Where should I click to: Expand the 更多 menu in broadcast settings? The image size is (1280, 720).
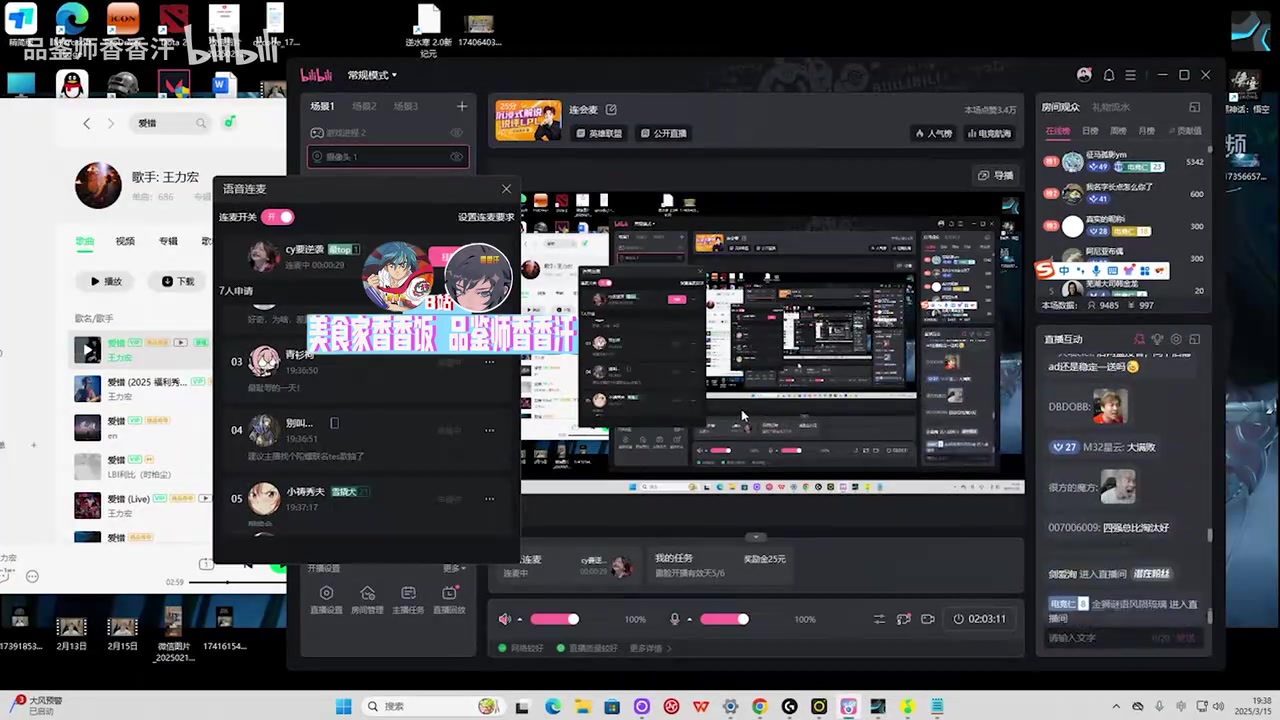tap(454, 568)
